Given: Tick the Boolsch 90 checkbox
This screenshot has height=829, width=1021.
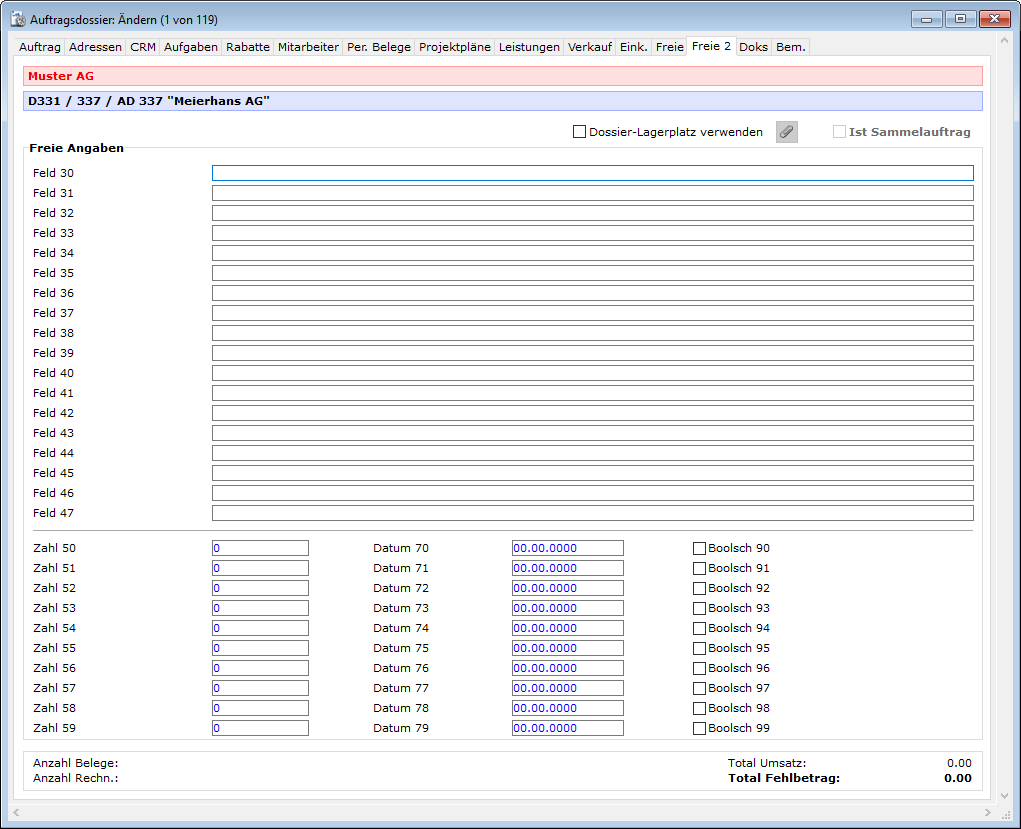Looking at the screenshot, I should coord(699,548).
